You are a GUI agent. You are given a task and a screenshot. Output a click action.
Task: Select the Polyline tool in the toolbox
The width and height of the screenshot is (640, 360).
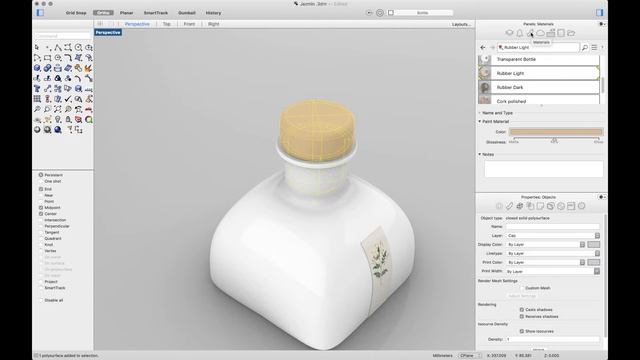[x=58, y=47]
